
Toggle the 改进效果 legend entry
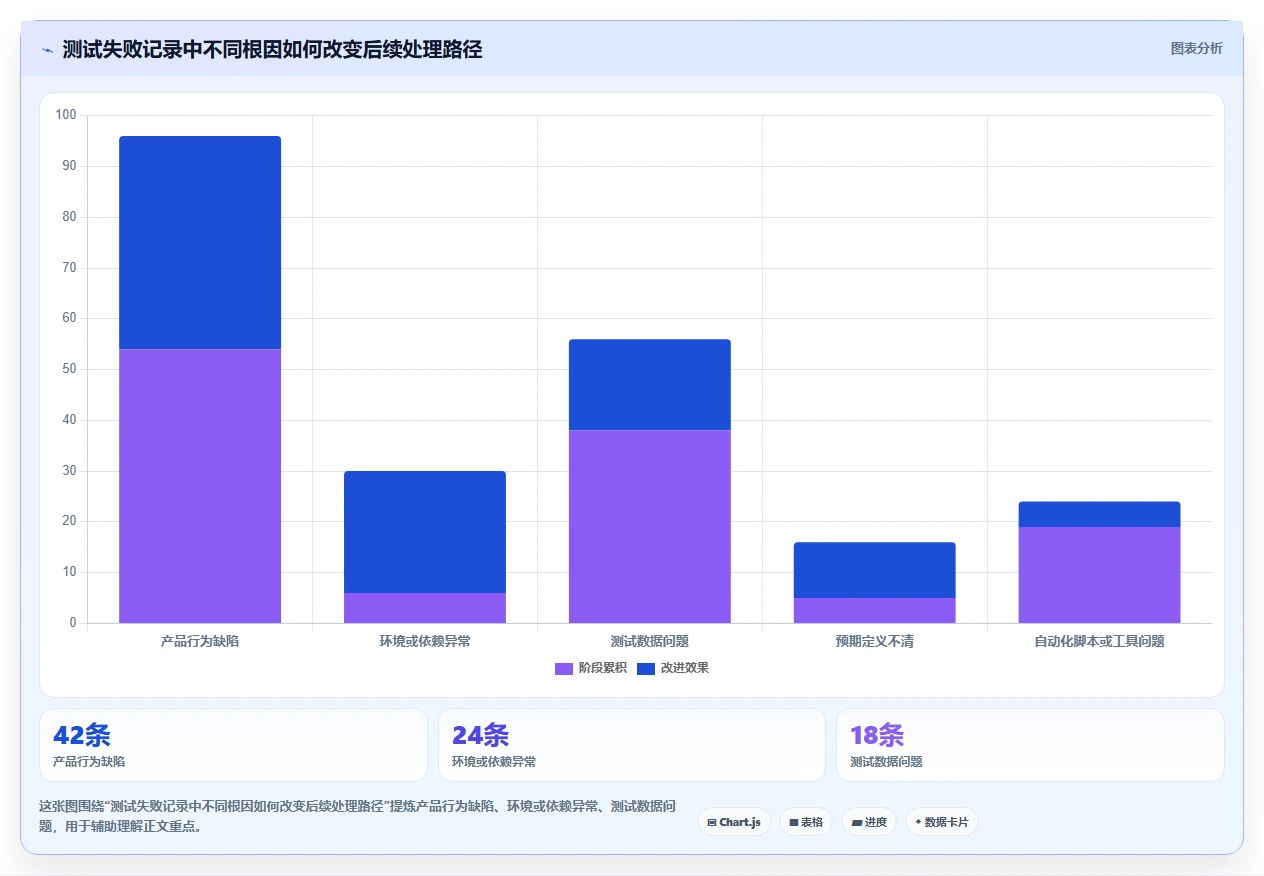click(673, 668)
